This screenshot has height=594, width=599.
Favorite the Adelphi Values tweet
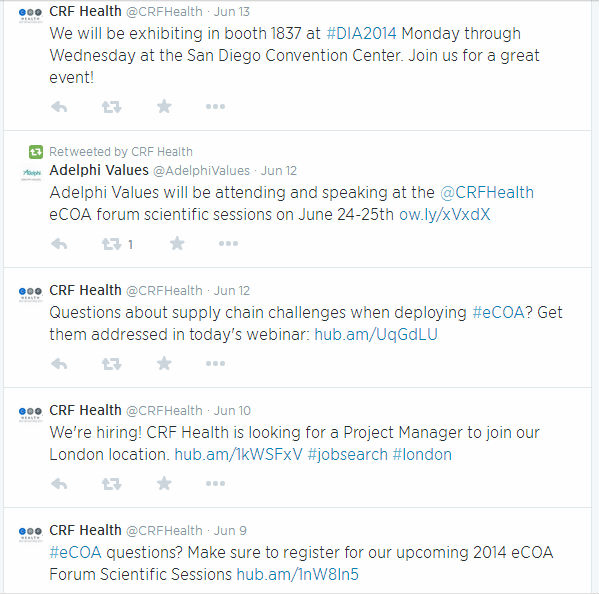tap(177, 243)
